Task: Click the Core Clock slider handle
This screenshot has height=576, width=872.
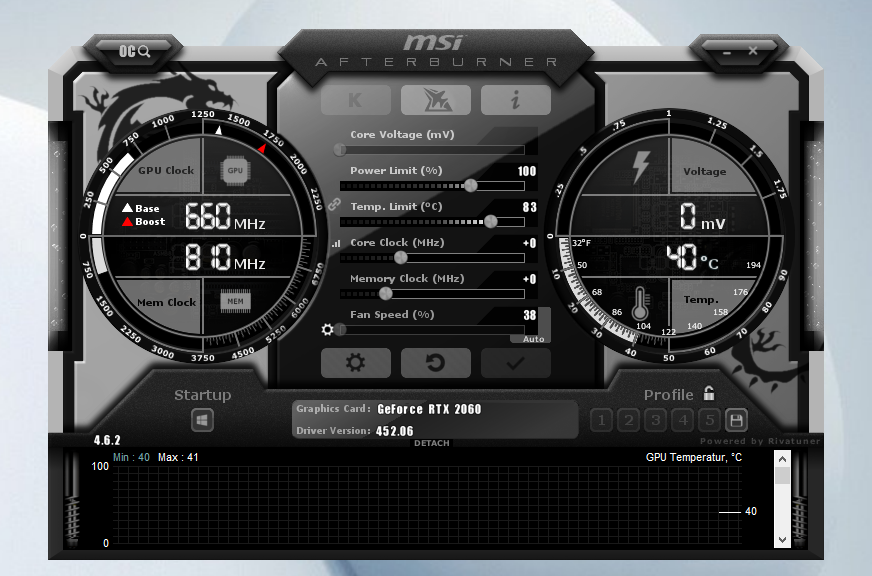Action: point(400,257)
